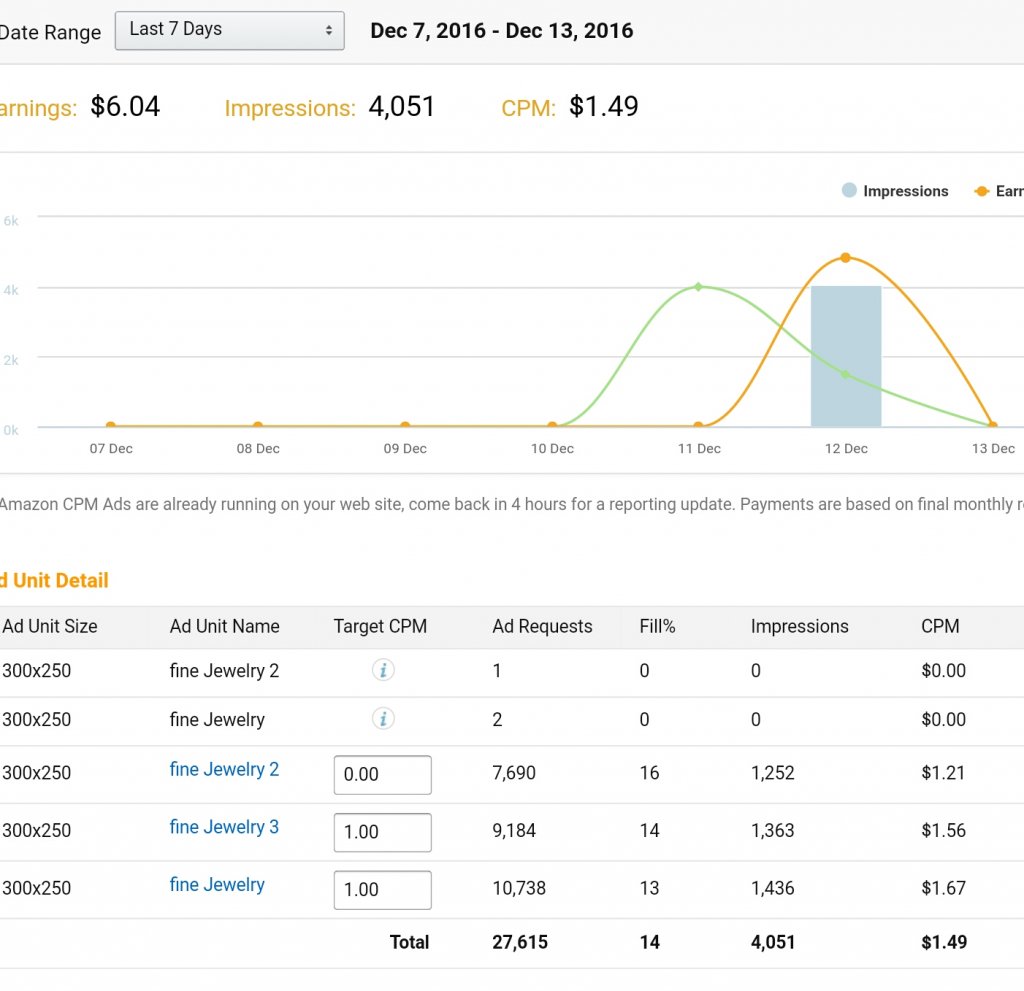Screen dimensions: 1024x991
Task: Focus Target CPM field in the 10,738 requests row
Action: (382, 890)
